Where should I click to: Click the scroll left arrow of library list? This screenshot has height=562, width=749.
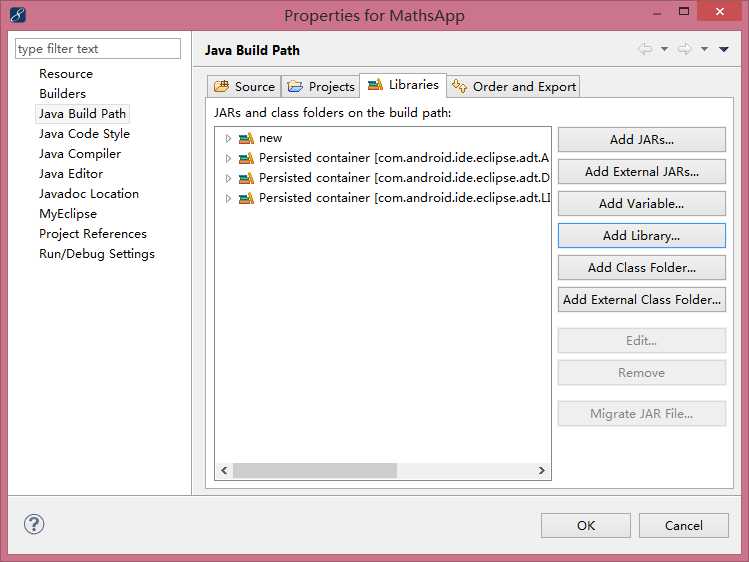click(x=224, y=470)
